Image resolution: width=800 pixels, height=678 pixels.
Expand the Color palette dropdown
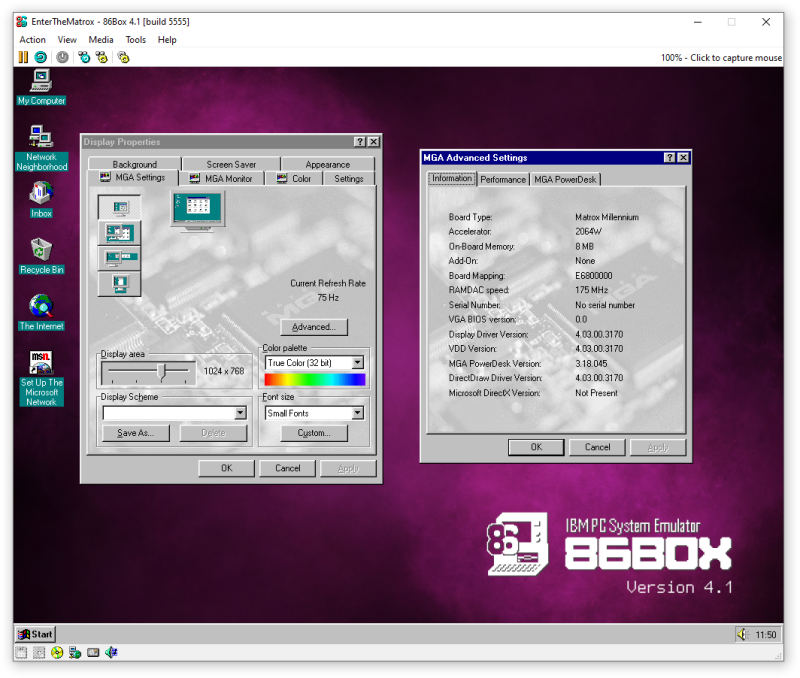click(x=358, y=363)
